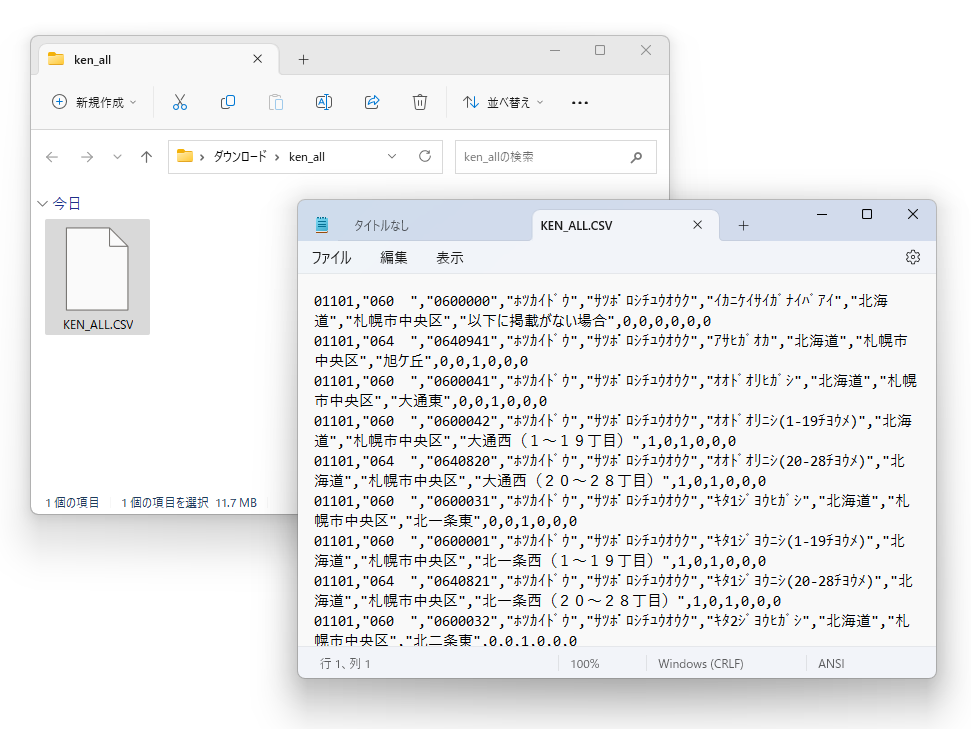Image resolution: width=971 pixels, height=729 pixels.
Task: Click the Delete trash icon
Action: (x=419, y=102)
